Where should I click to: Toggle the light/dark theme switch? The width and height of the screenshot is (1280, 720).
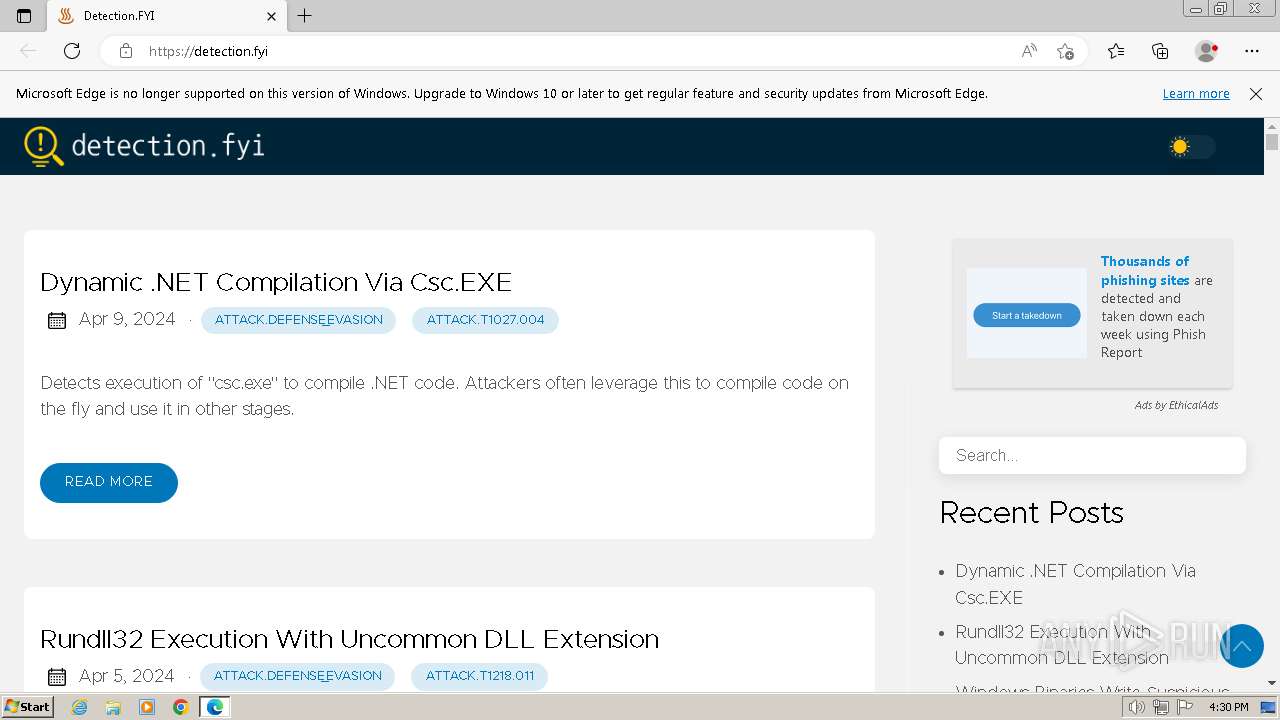click(x=1192, y=147)
